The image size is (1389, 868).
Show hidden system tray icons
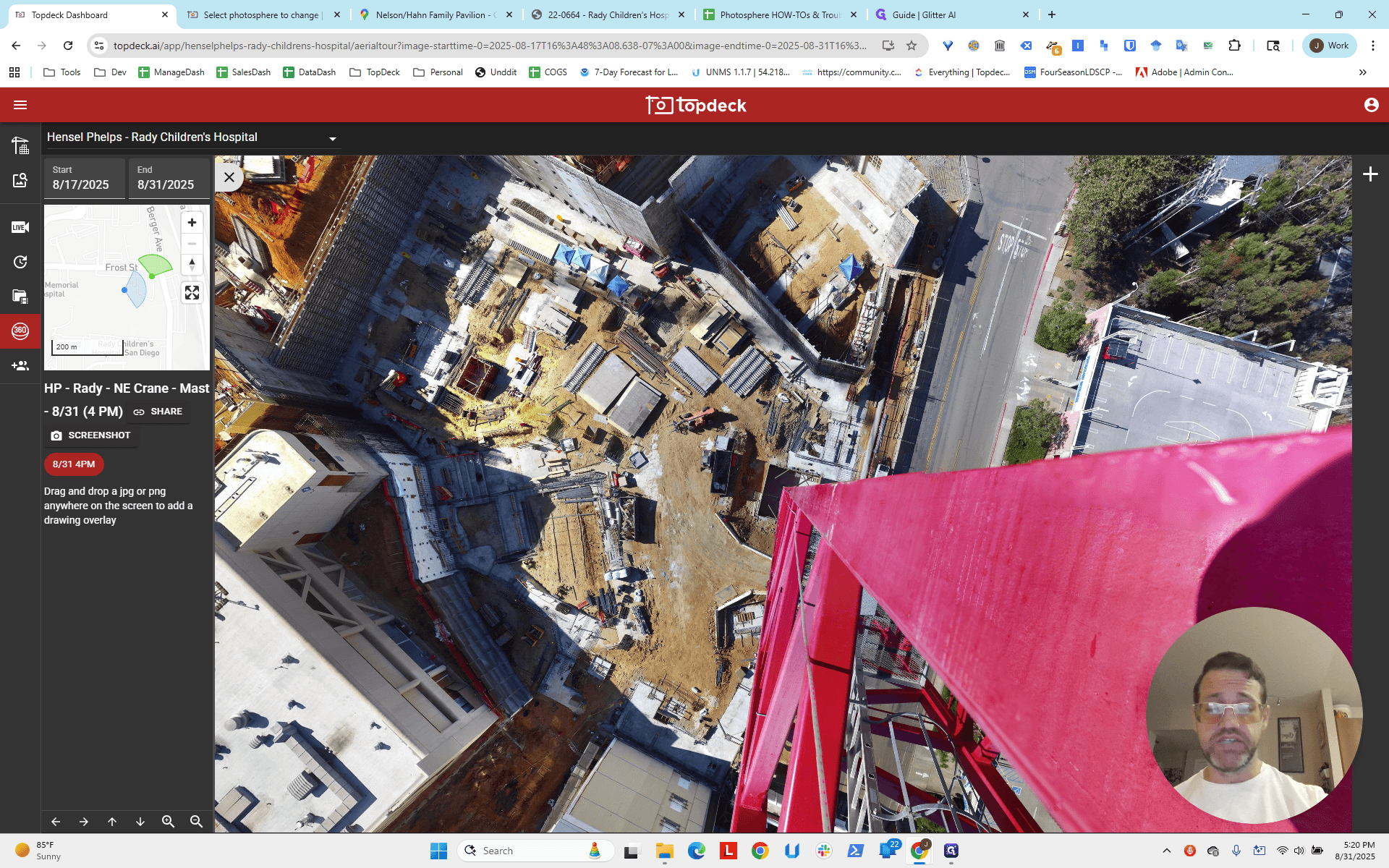(x=1166, y=851)
